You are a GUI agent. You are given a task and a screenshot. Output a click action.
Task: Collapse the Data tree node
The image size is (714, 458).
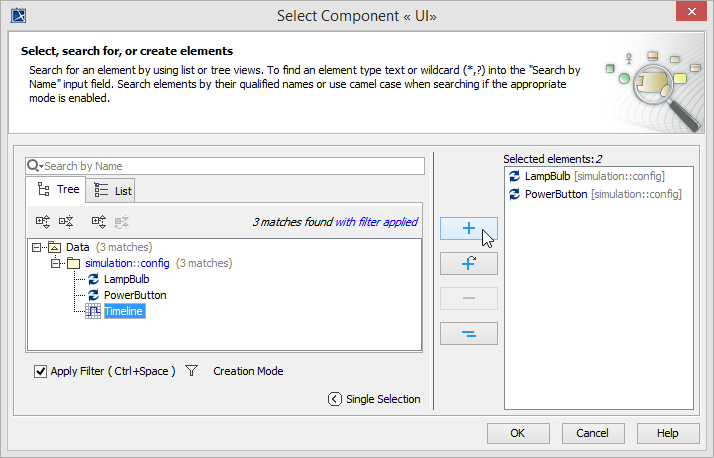pyautogui.click(x=37, y=247)
